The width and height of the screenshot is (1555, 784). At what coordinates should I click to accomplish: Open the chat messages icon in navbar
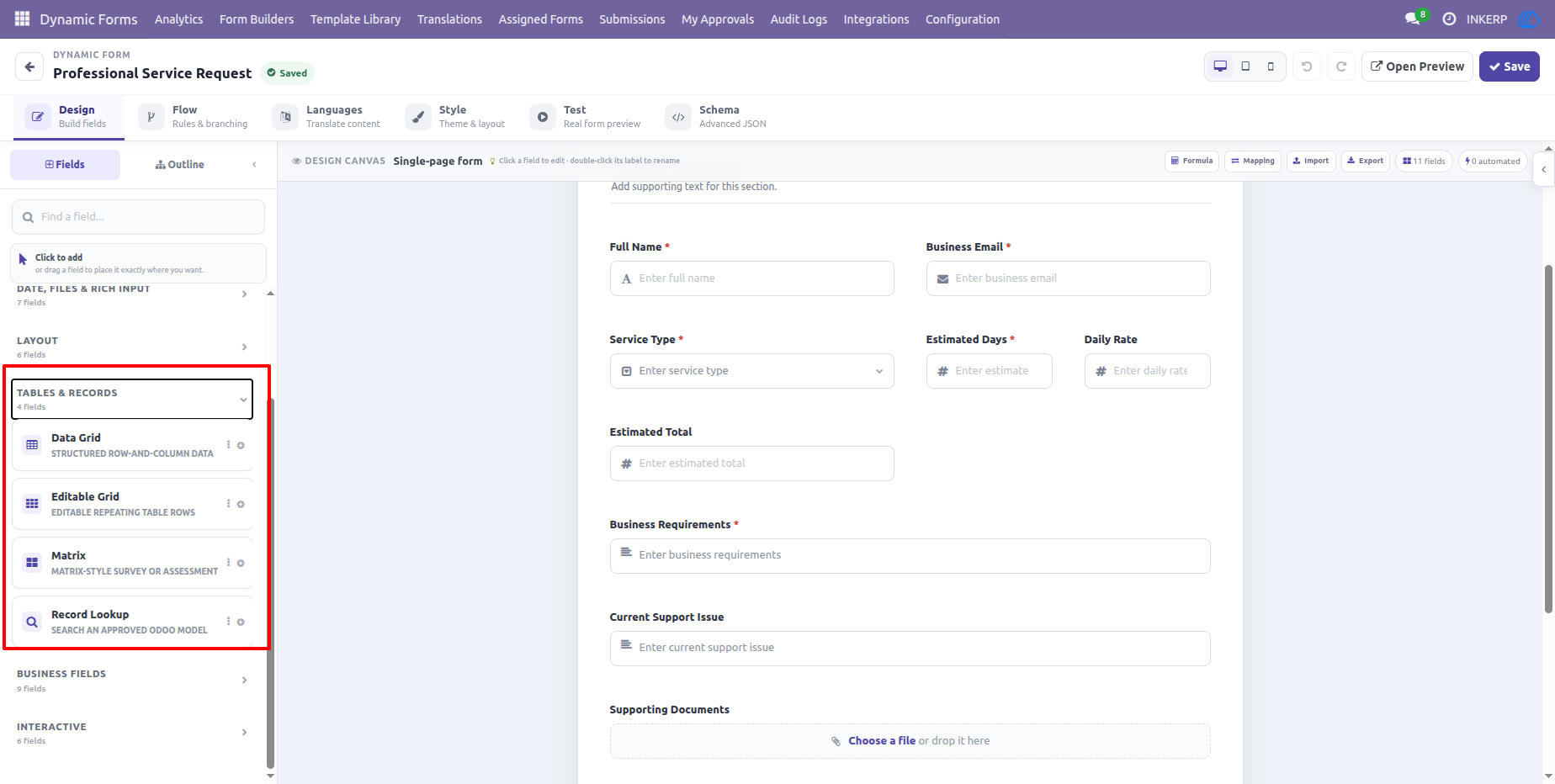1412,19
